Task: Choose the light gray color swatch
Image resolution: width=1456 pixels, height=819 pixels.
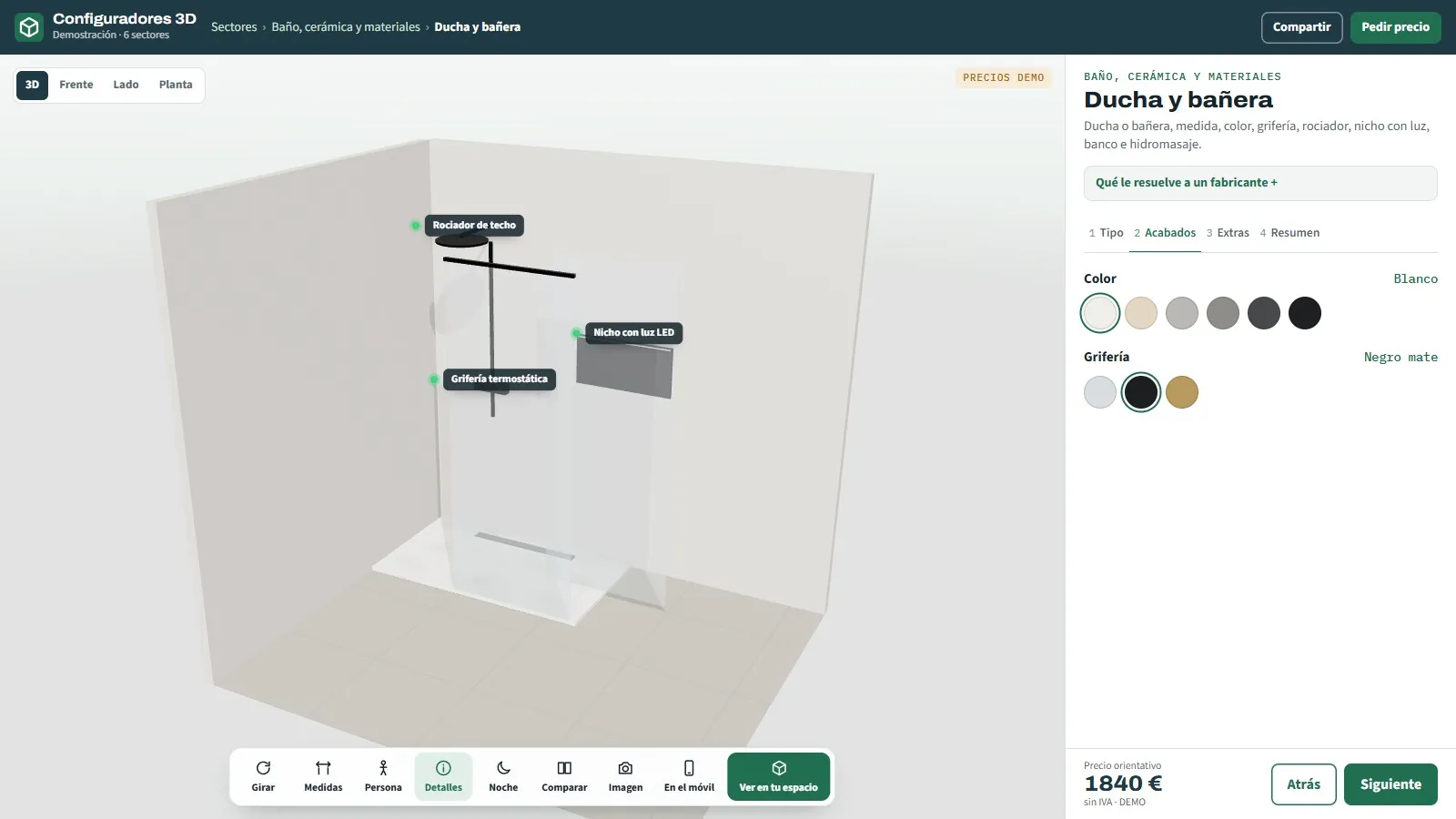Action: point(1182,313)
